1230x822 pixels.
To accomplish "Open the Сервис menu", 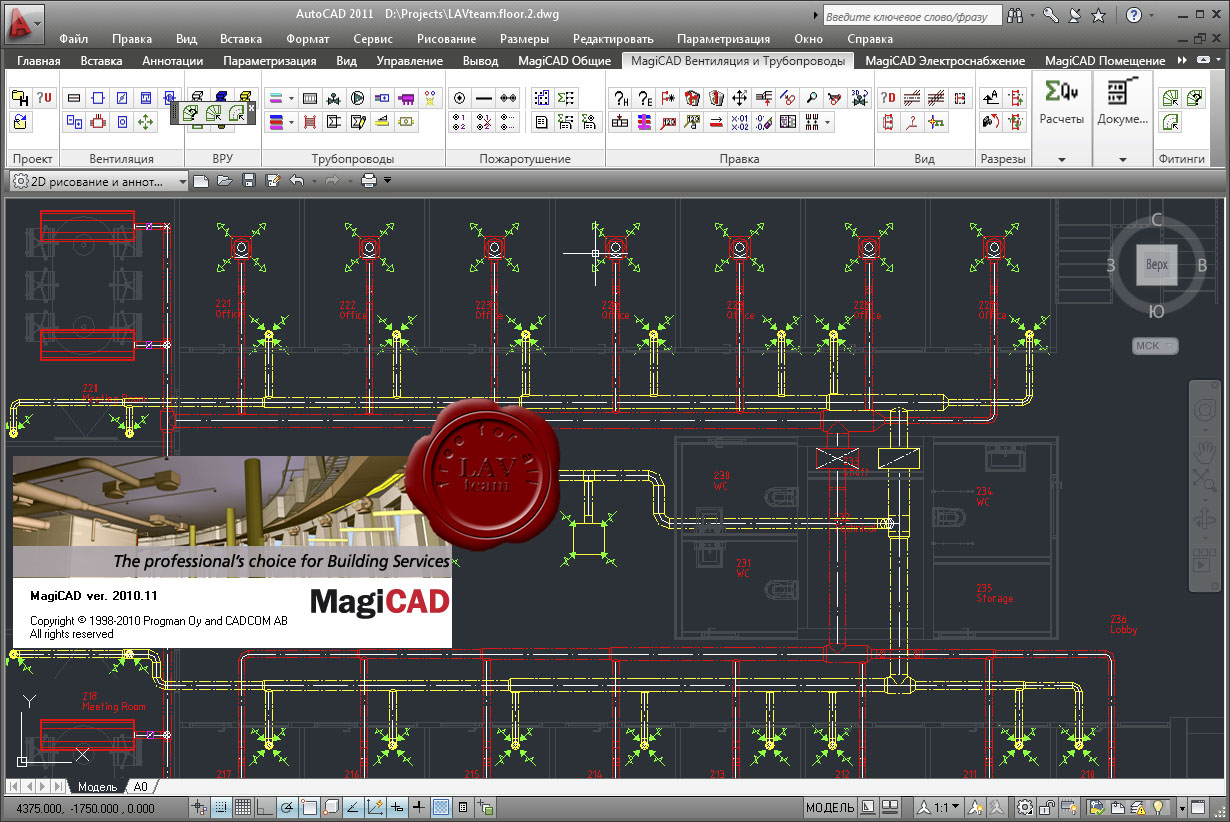I will (372, 39).
